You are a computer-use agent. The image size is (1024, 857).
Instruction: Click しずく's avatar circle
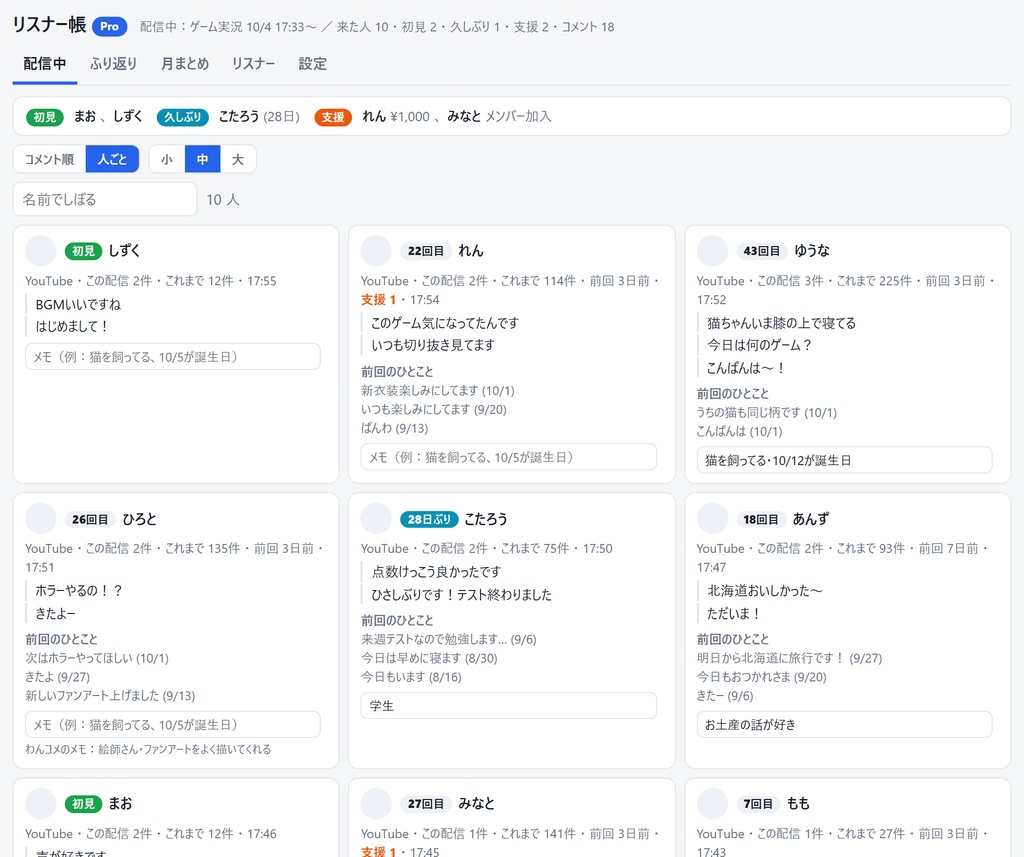pos(40,251)
